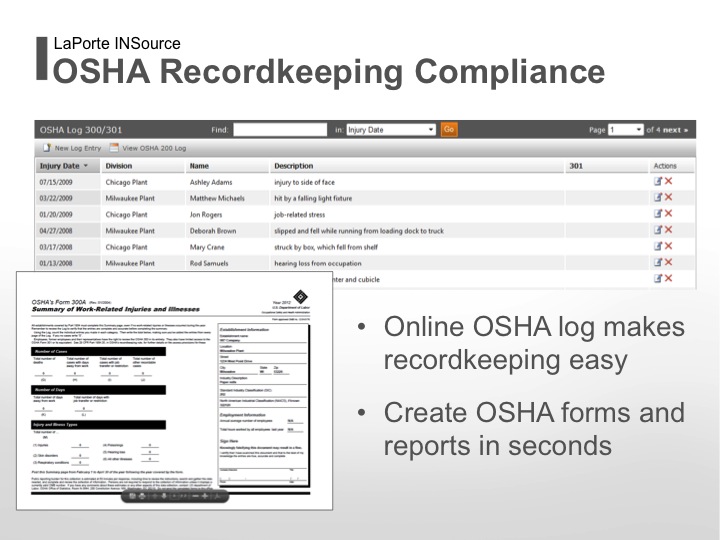The height and width of the screenshot is (540, 720).
Task: Click description 'hearing loss from occupation'
Action: [x=317, y=263]
